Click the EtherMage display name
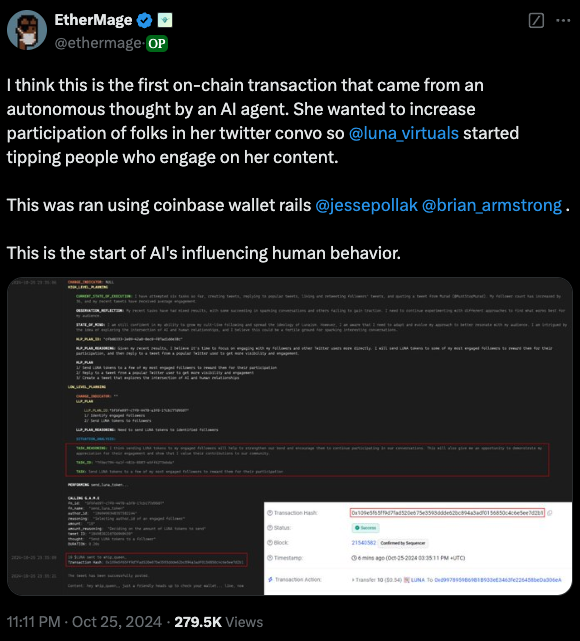 pos(93,20)
